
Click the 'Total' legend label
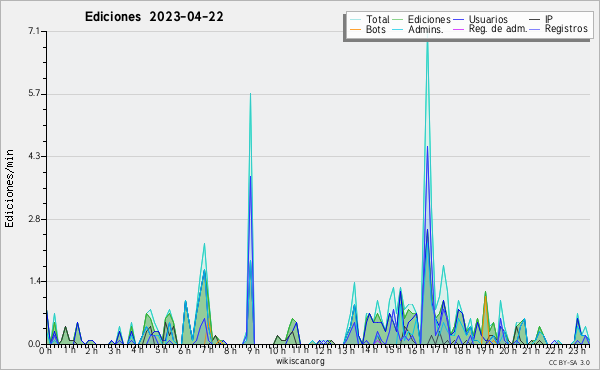click(x=378, y=19)
